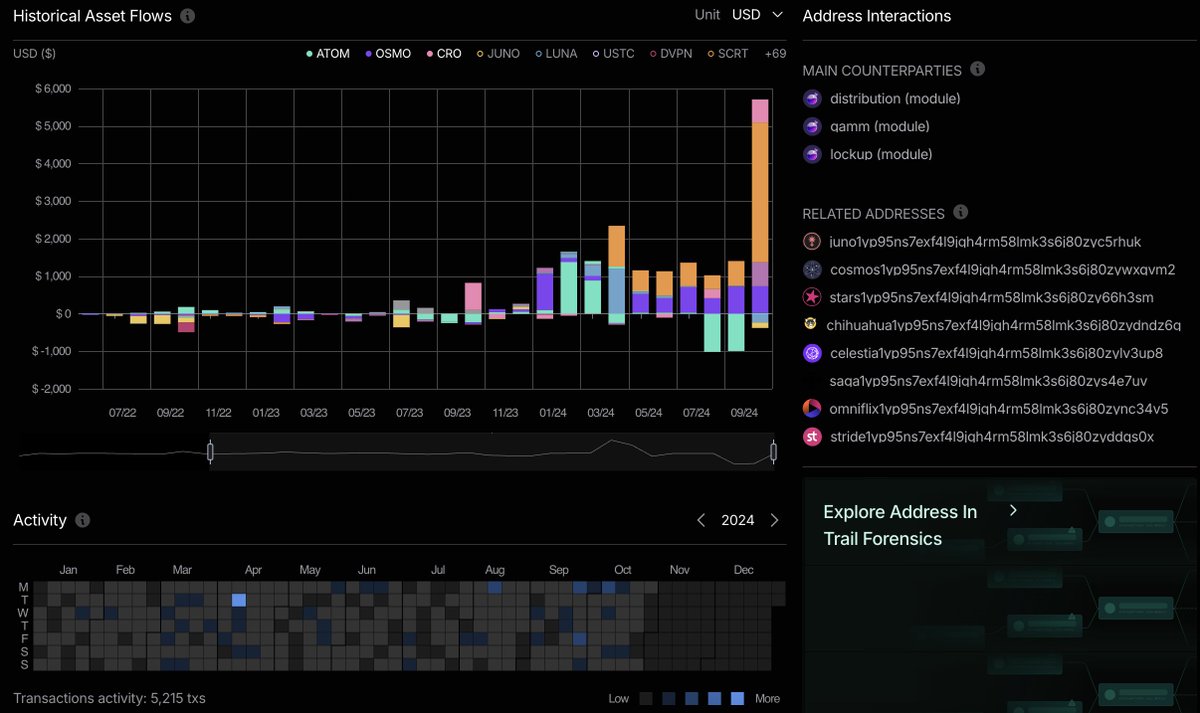Open the Activity info icon
The image size is (1200, 713).
coord(83,520)
